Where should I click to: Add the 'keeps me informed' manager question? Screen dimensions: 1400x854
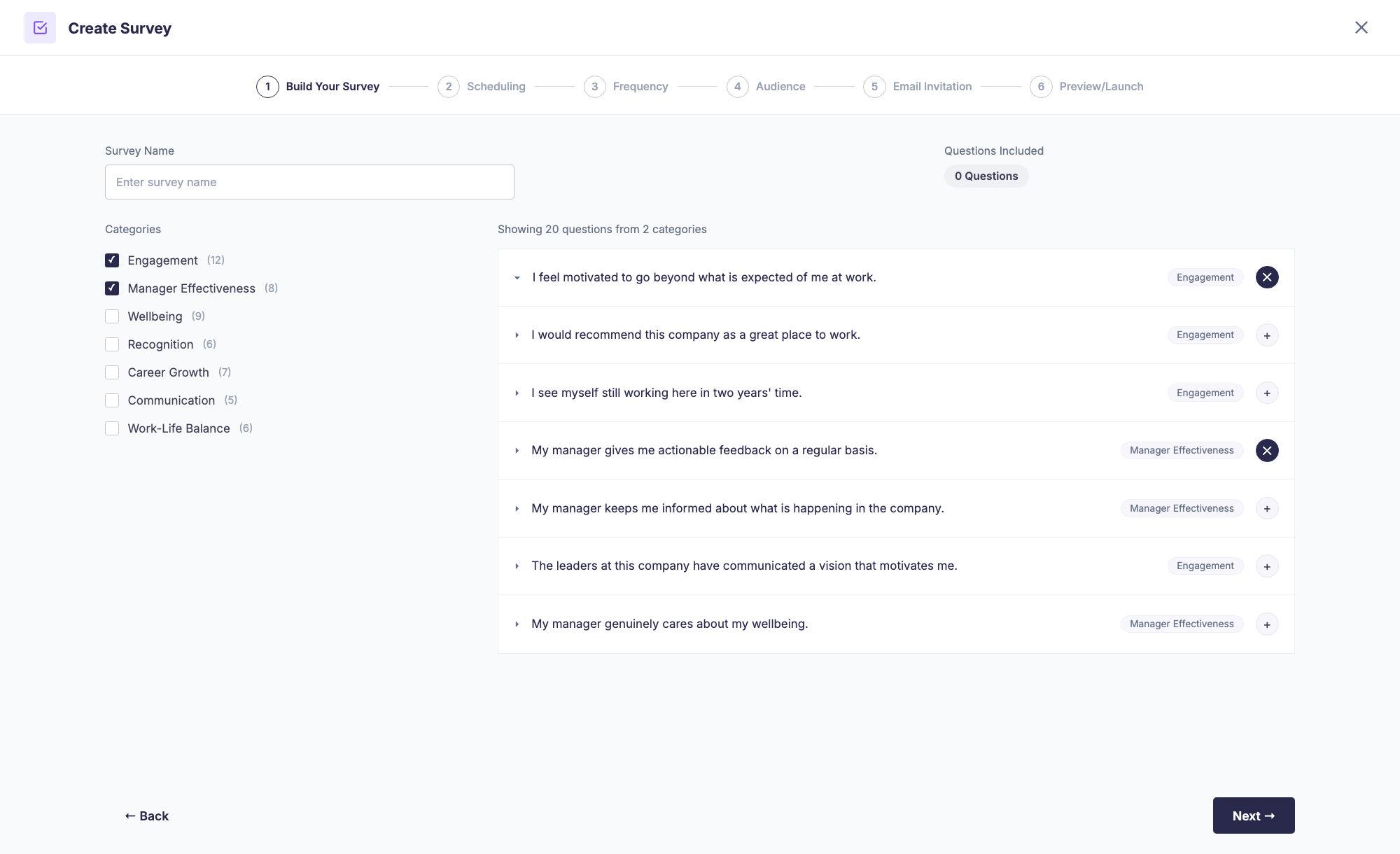pos(1267,508)
